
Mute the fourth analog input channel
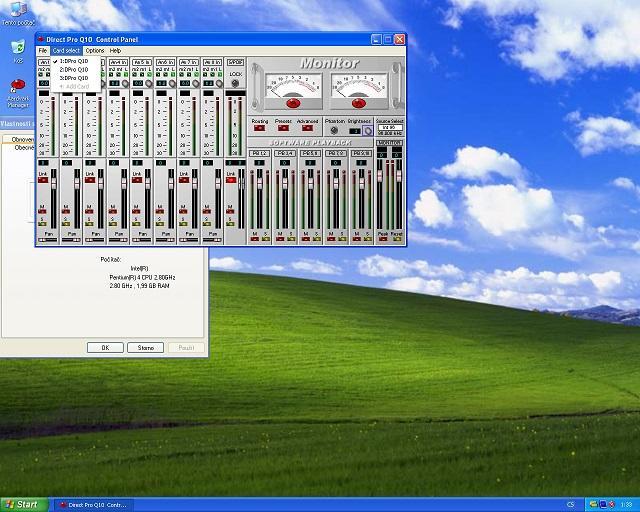113,211
